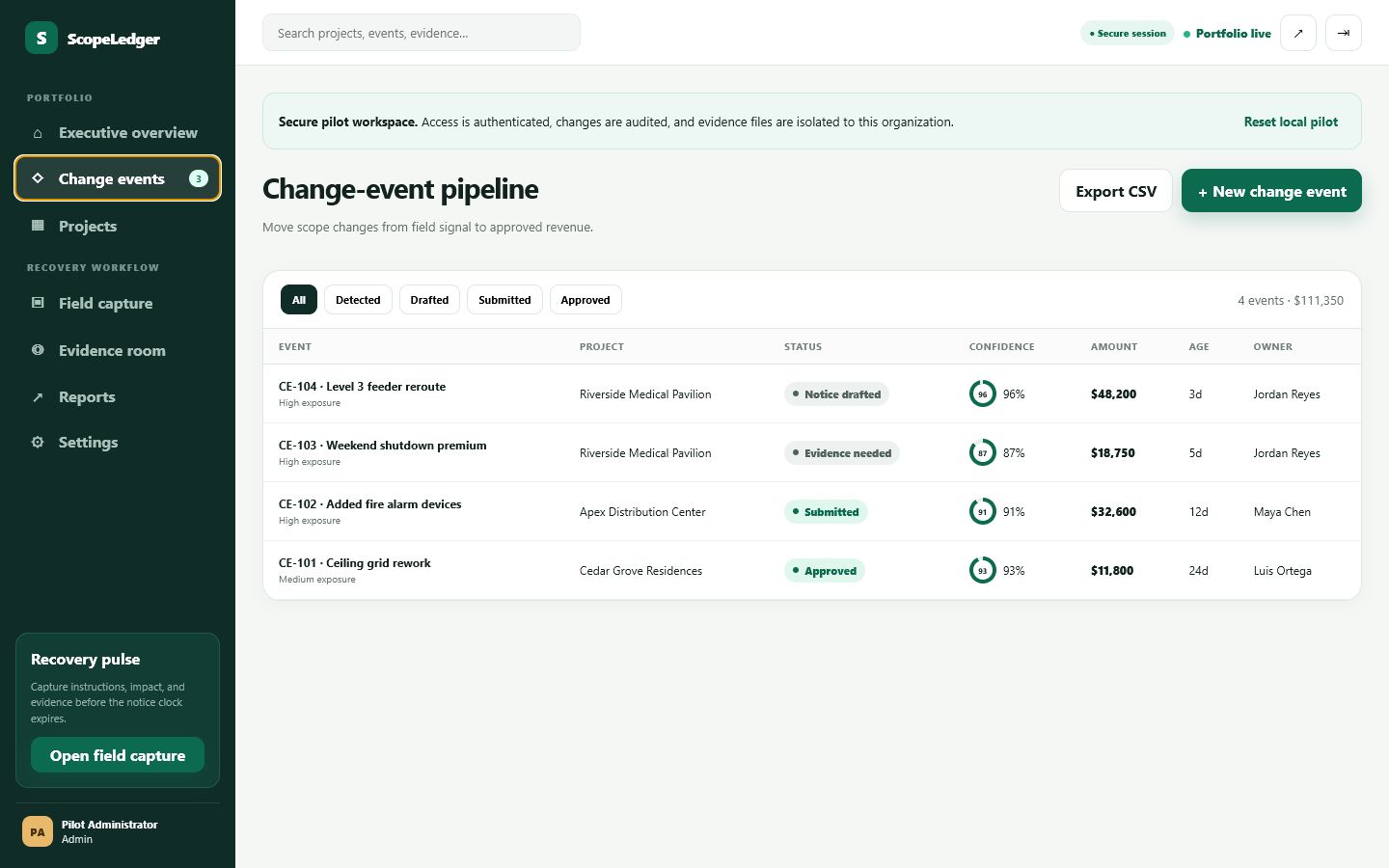Click the Field capture sidebar icon
Image resolution: width=1389 pixels, height=868 pixels.
38,303
